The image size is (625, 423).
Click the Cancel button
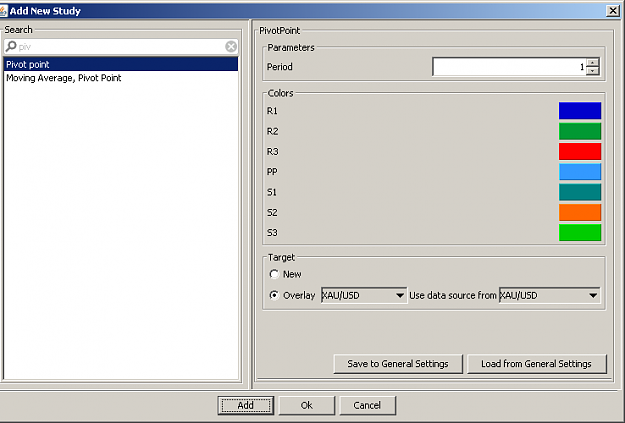[x=367, y=405]
